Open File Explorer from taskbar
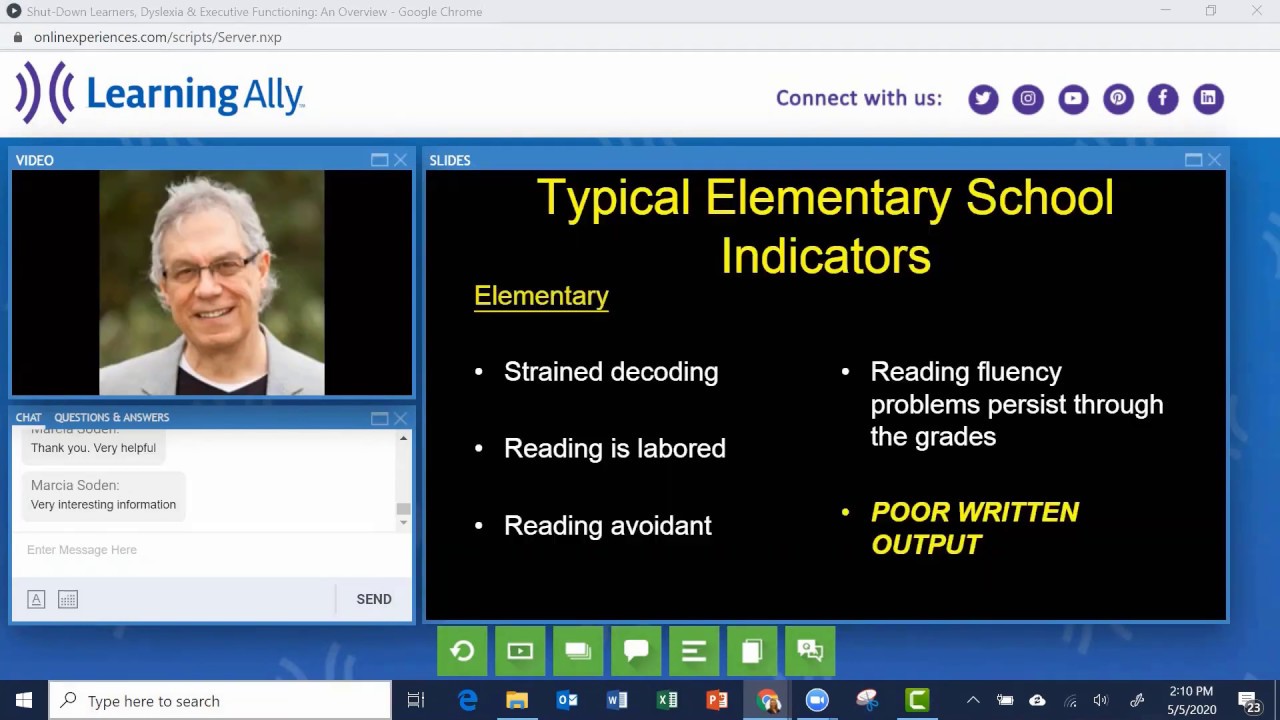Viewport: 1280px width, 720px height. click(x=517, y=700)
